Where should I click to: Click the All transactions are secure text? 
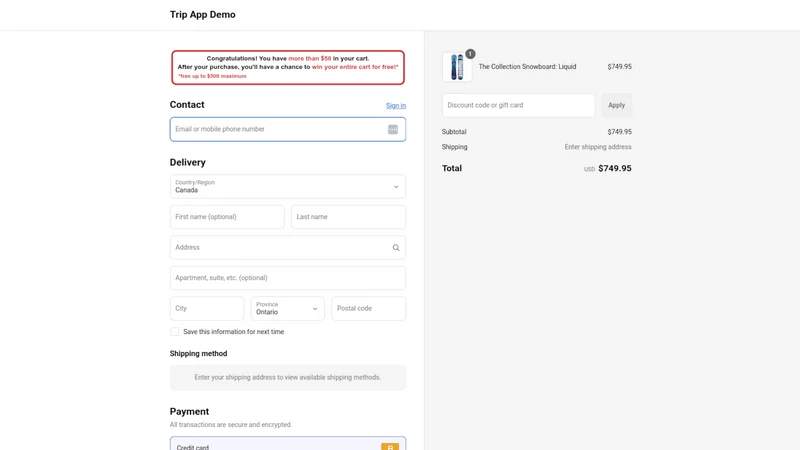tap(231, 424)
